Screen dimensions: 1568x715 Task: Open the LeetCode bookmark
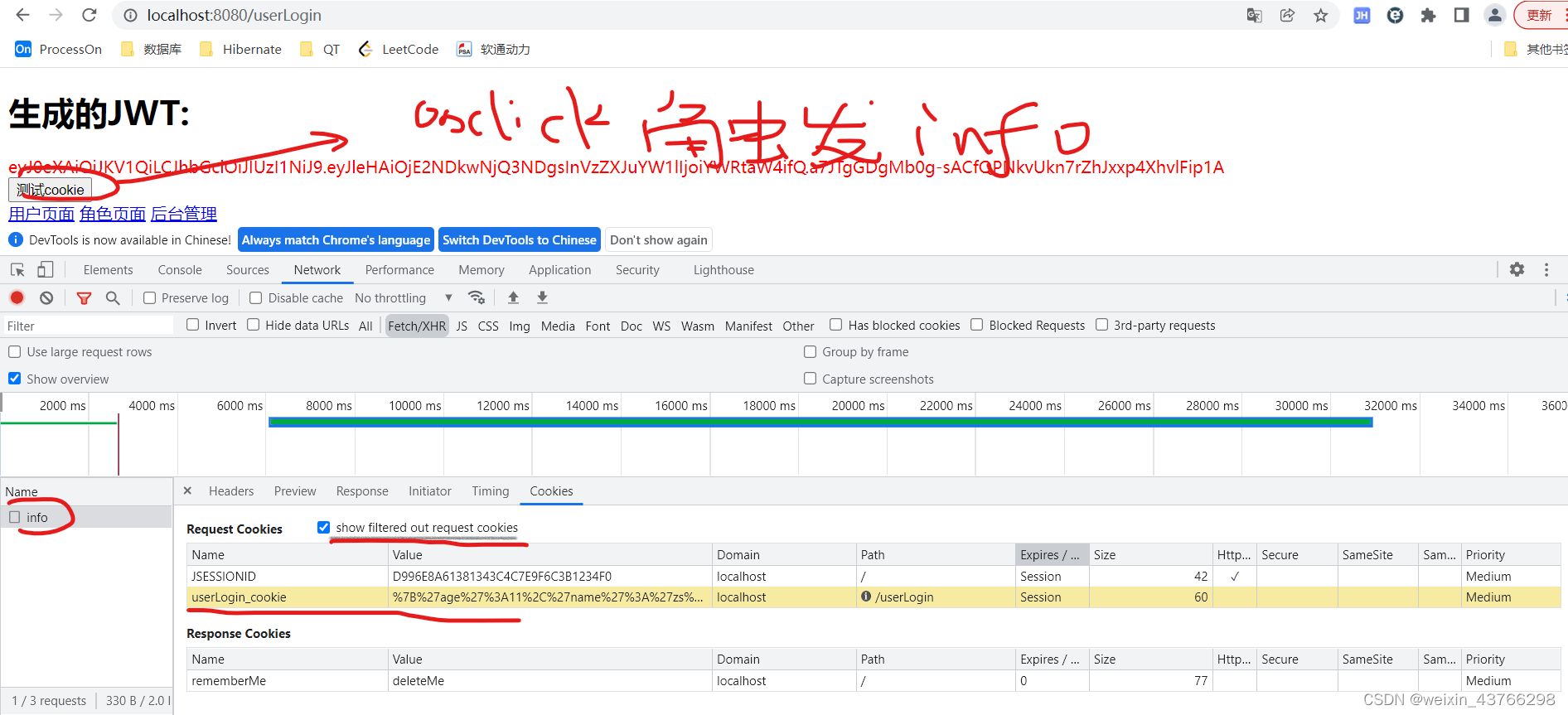point(399,49)
